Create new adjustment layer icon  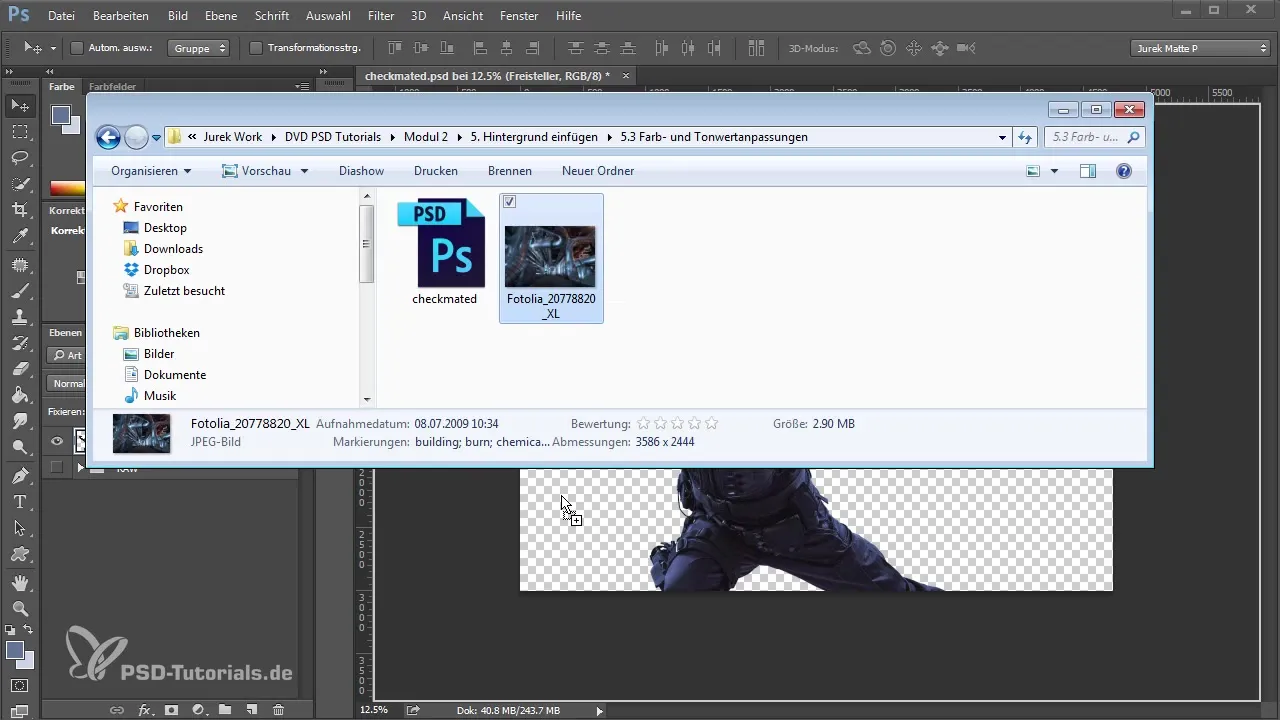coord(198,710)
